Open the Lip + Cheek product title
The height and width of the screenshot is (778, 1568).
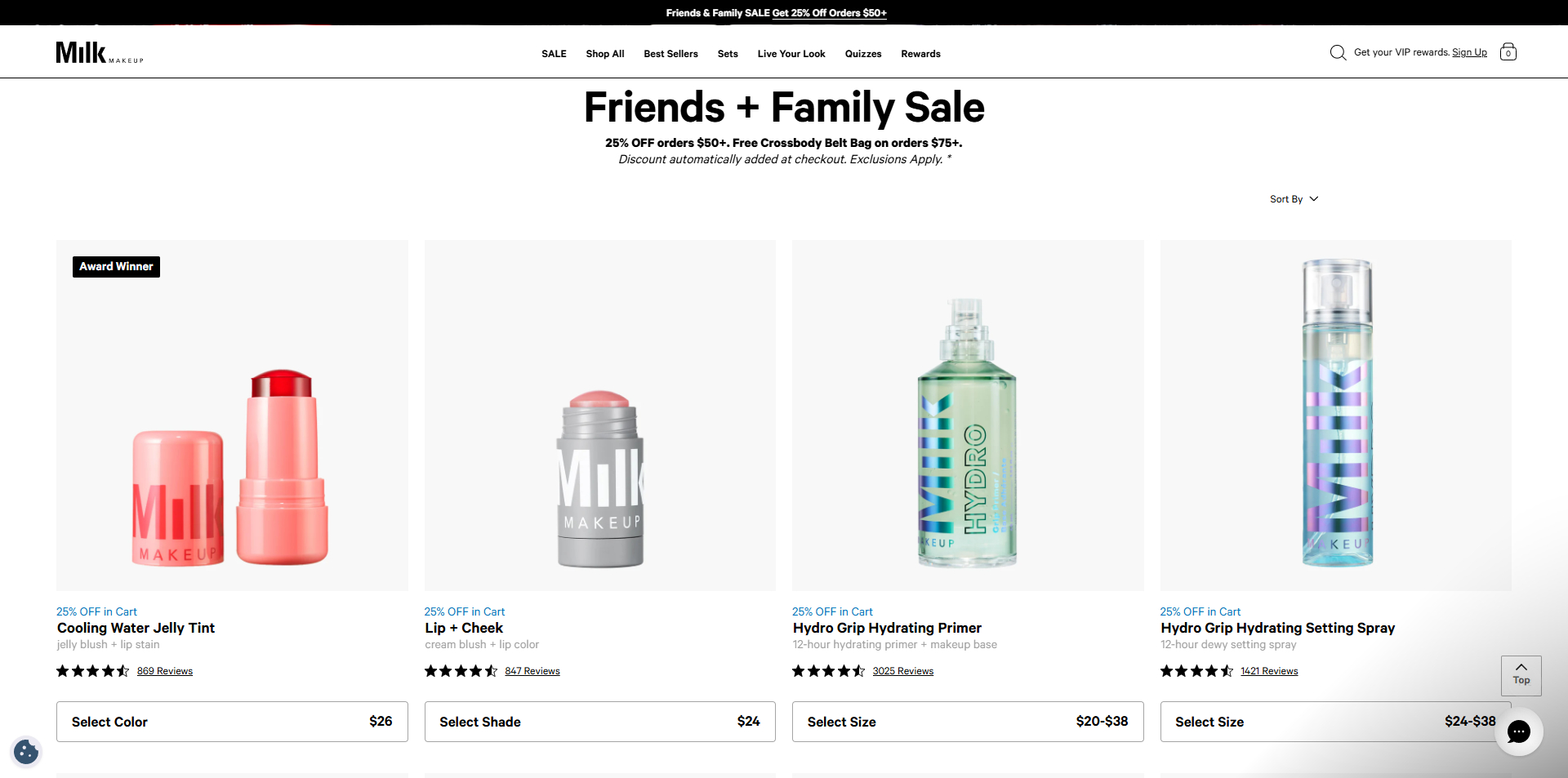464,628
